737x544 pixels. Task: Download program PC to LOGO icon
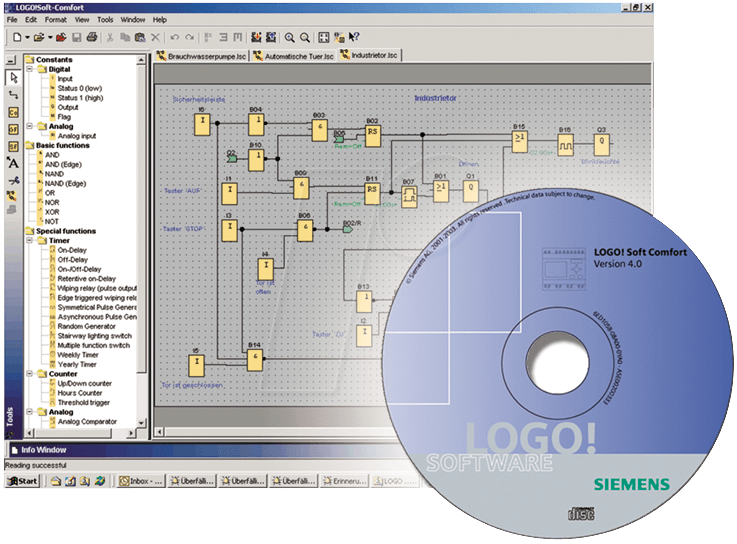(256, 37)
